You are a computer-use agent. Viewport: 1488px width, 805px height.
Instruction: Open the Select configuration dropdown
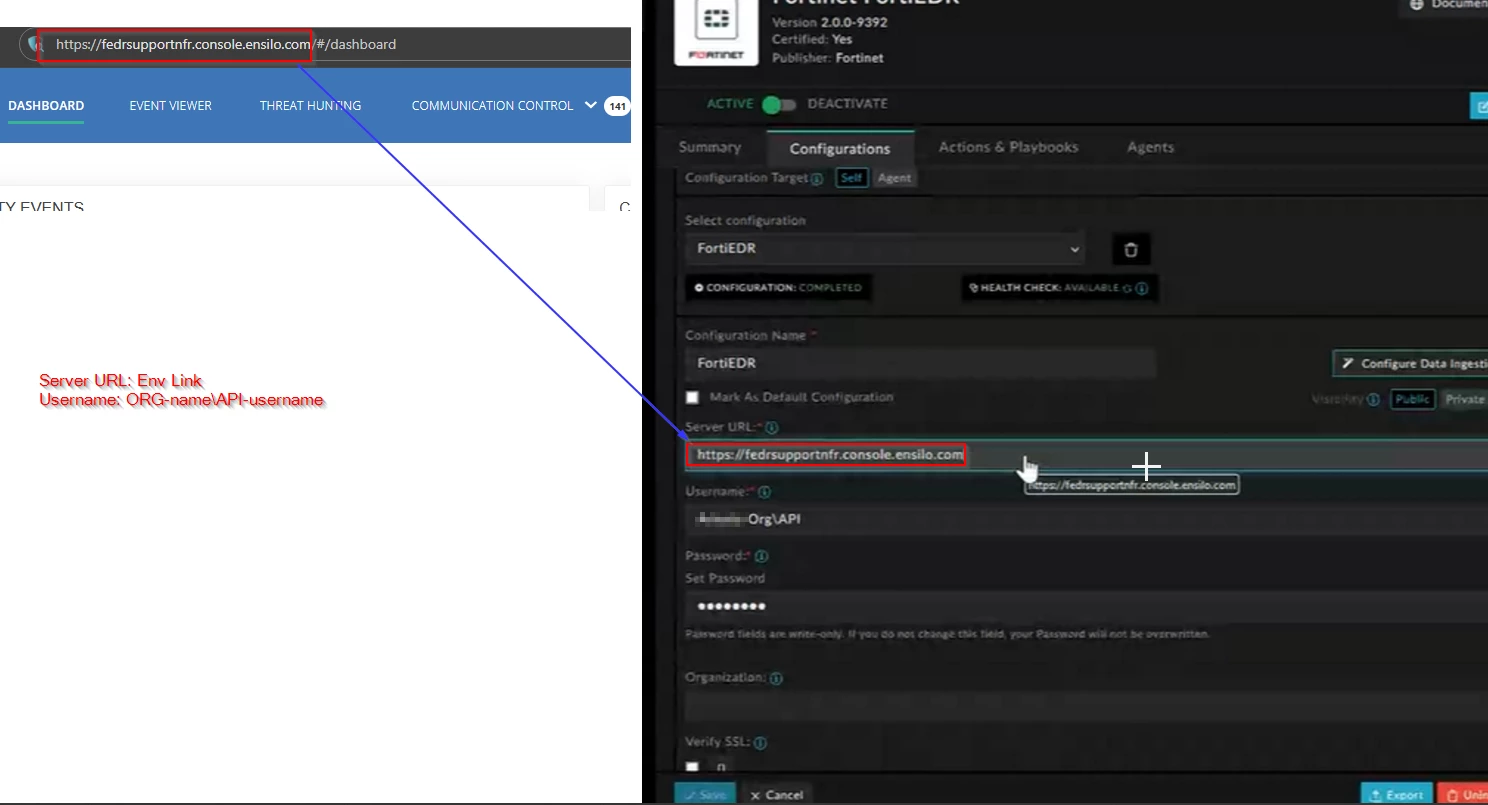pos(884,248)
